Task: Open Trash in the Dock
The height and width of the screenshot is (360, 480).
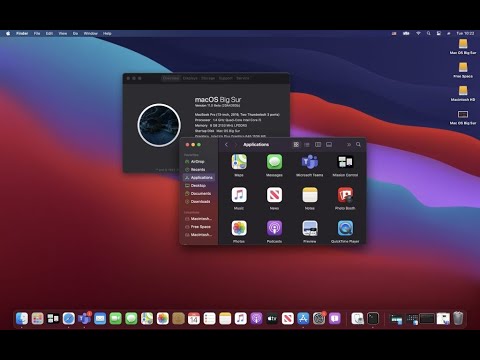Action: pos(458,319)
